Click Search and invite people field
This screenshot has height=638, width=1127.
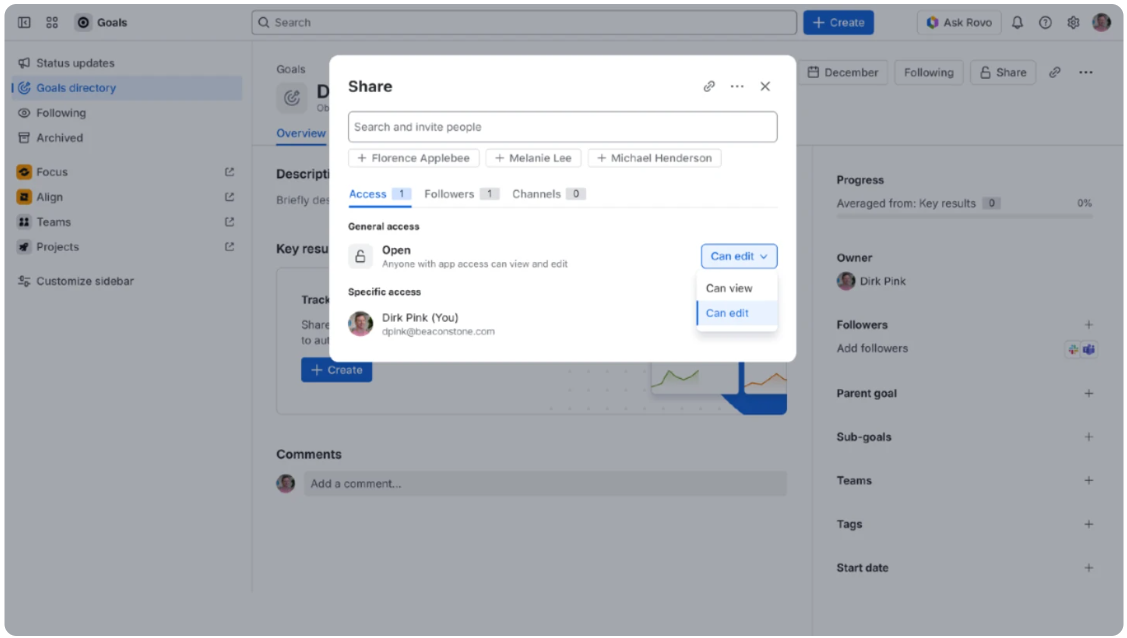(562, 126)
